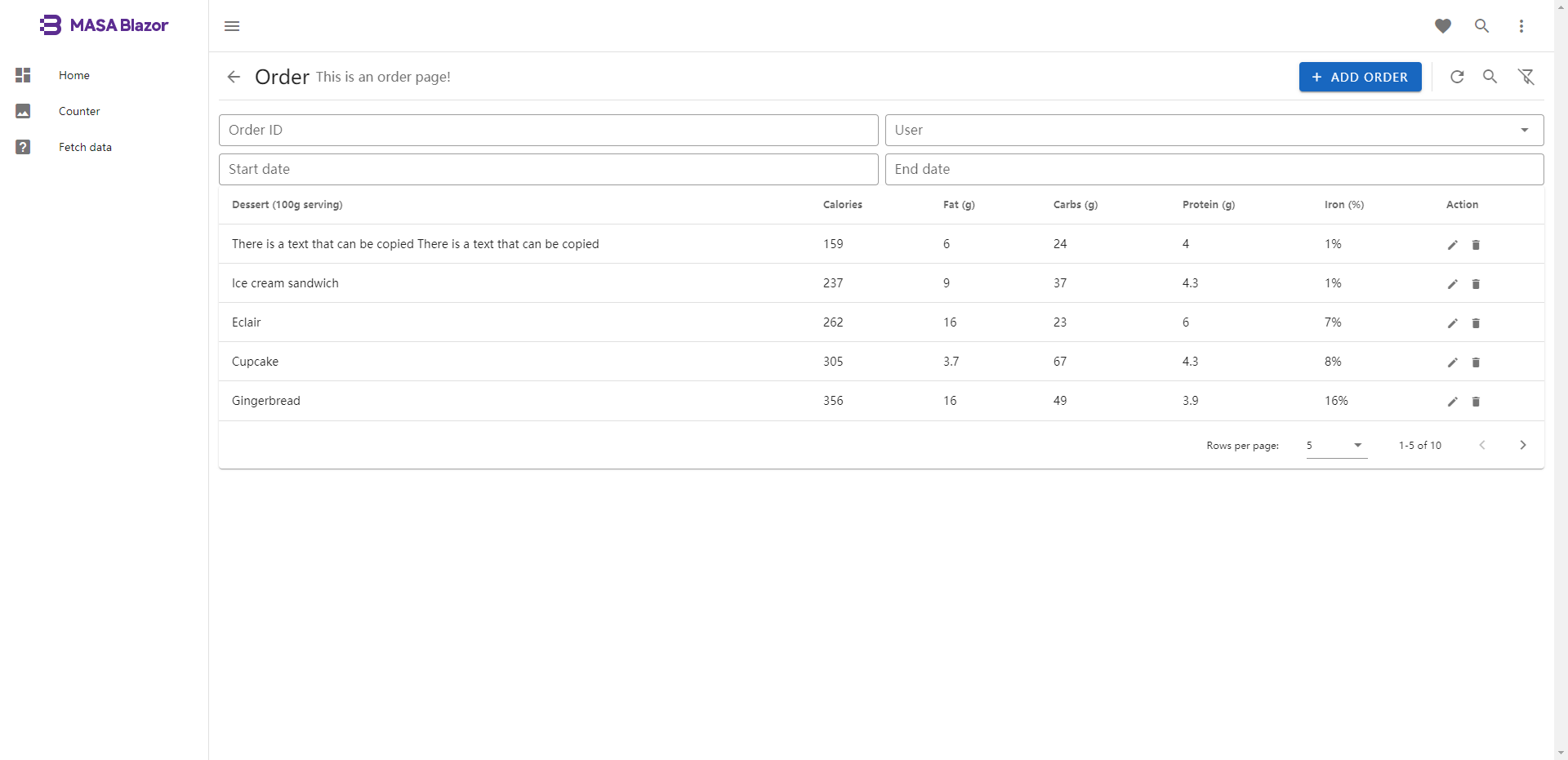Screen dimensions: 1568x760
Task: Sort by the Fat (g) column header
Action: (959, 205)
